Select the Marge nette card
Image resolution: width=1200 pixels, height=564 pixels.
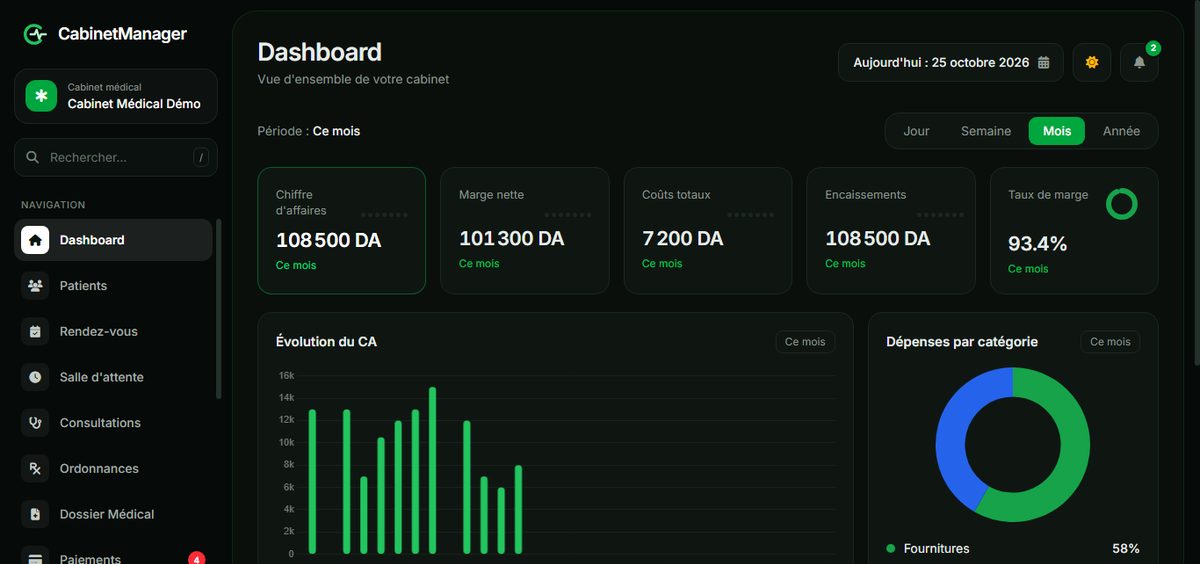[525, 231]
